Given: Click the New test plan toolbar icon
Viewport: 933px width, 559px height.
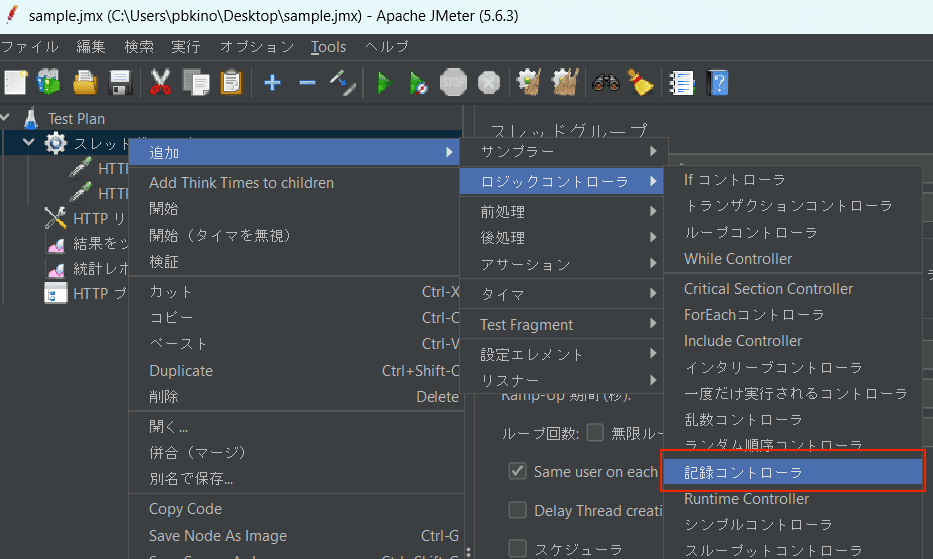Looking at the screenshot, I should click(16, 83).
